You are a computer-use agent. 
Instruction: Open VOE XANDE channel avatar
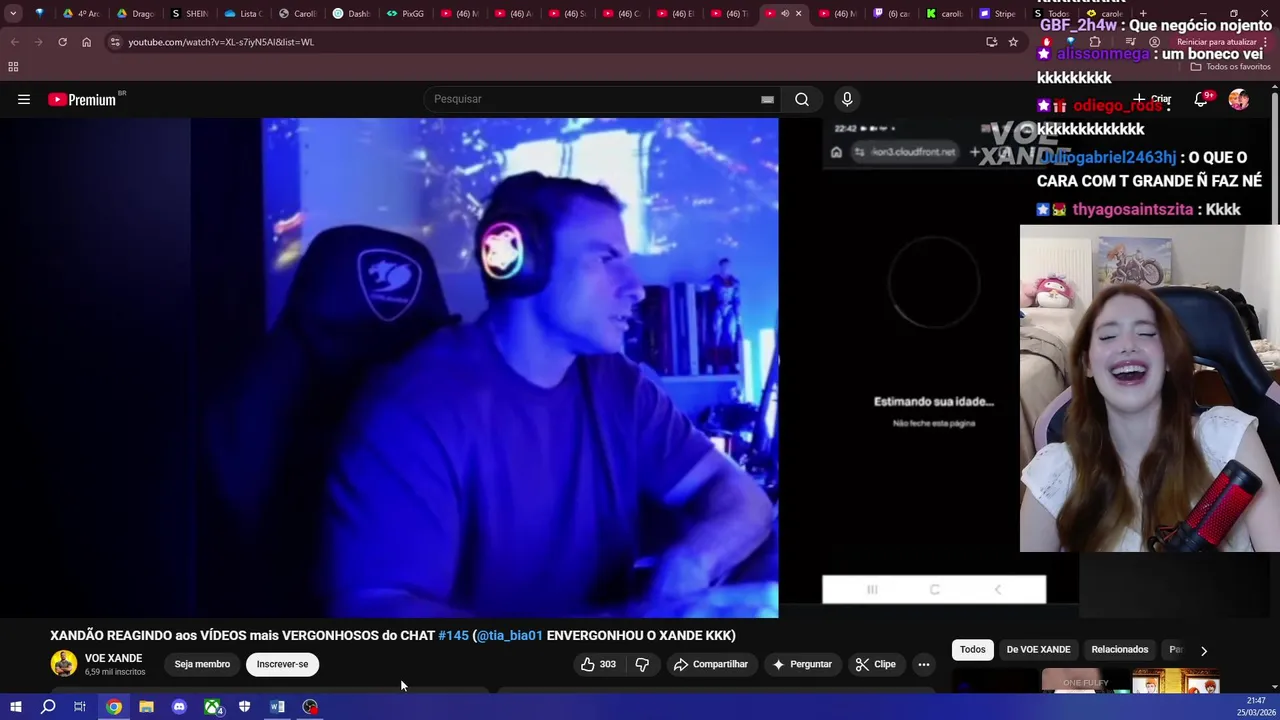[x=64, y=664]
